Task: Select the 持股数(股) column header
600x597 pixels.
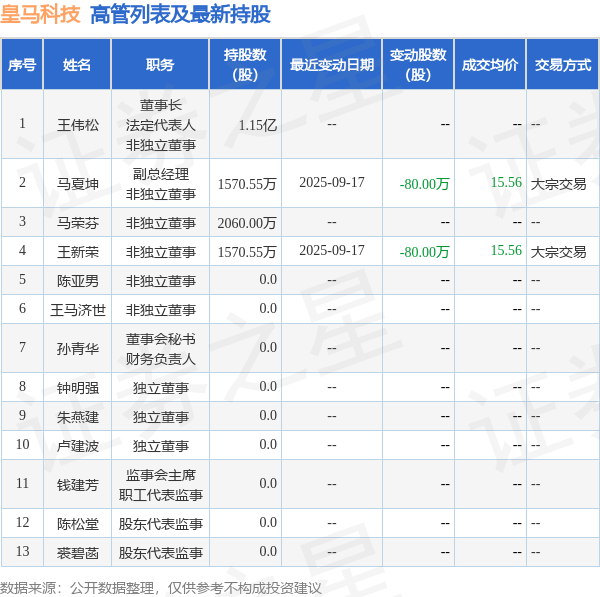Action: click(x=245, y=65)
